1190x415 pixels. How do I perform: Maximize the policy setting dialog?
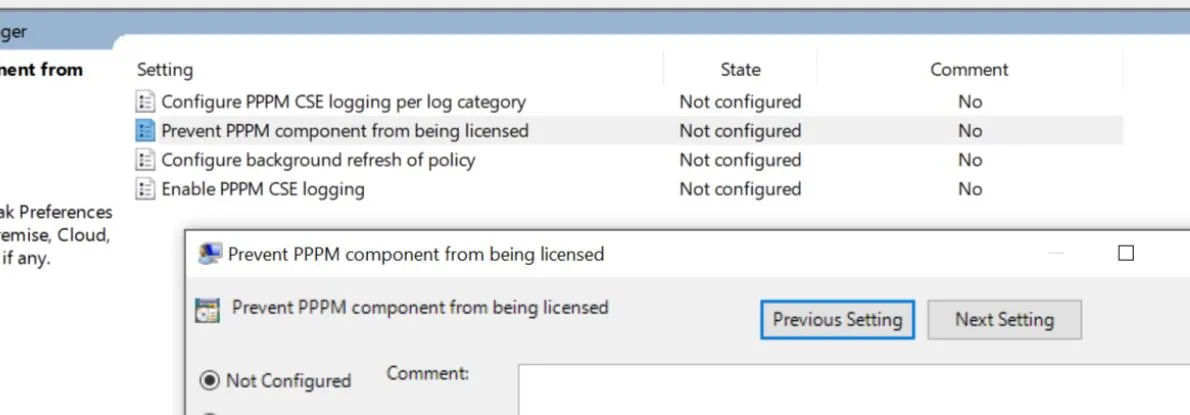coord(1126,254)
